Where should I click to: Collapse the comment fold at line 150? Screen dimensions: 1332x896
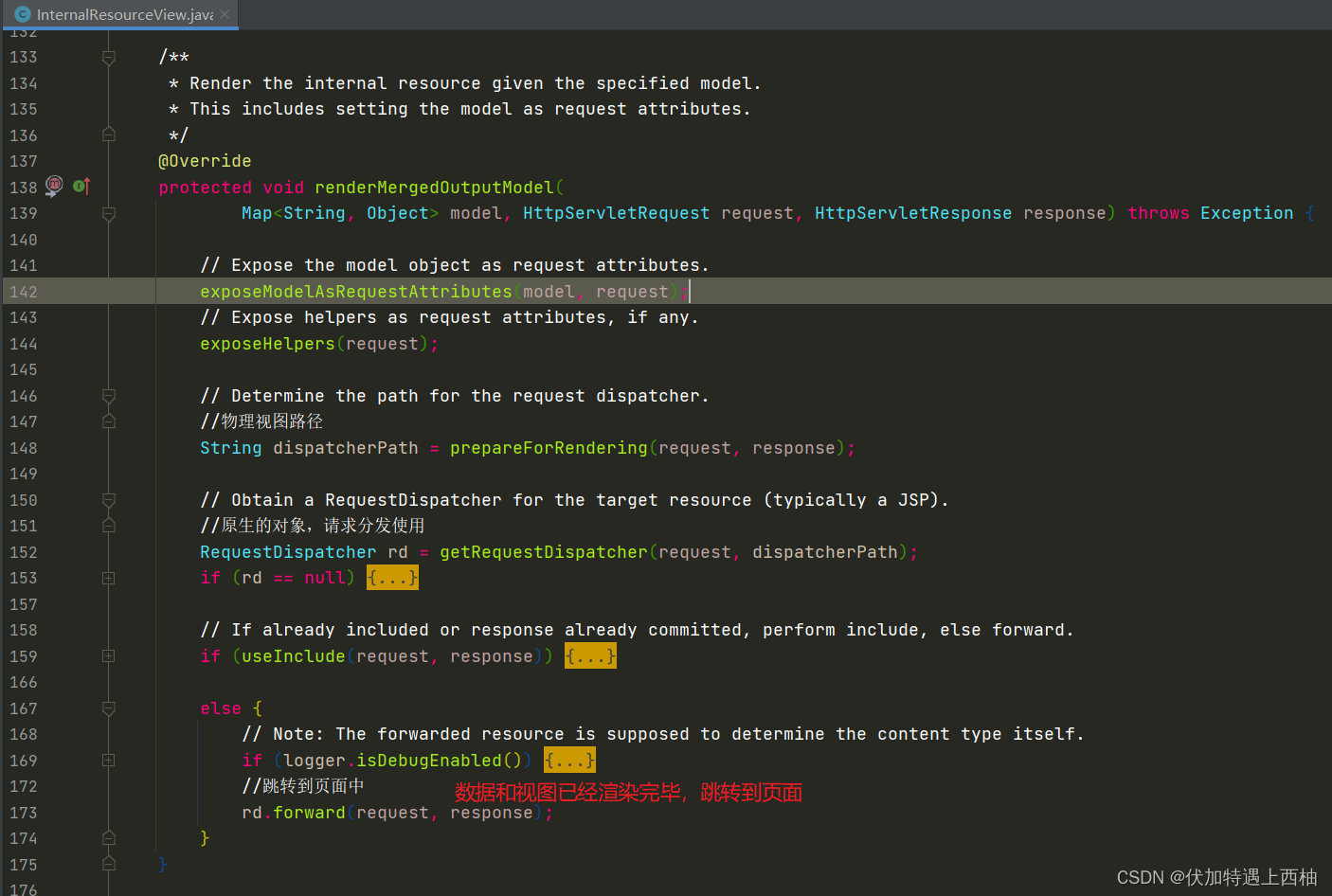[109, 500]
